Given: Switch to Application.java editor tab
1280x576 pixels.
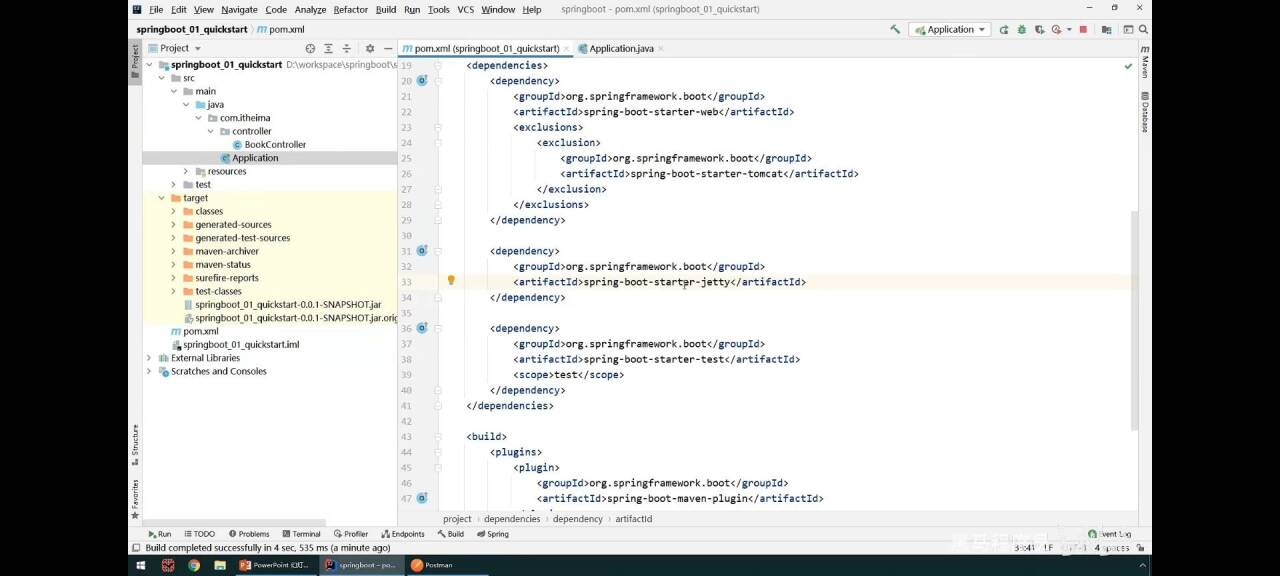Looking at the screenshot, I should point(620,48).
